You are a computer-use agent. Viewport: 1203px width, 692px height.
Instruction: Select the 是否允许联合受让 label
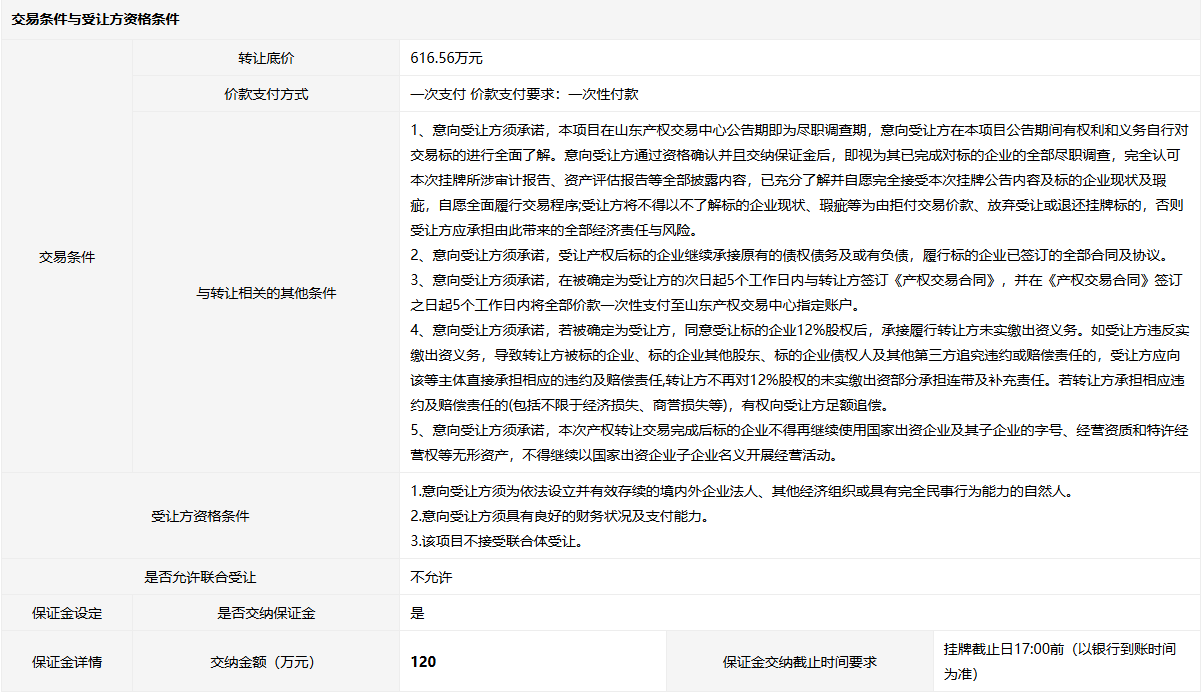[200, 577]
